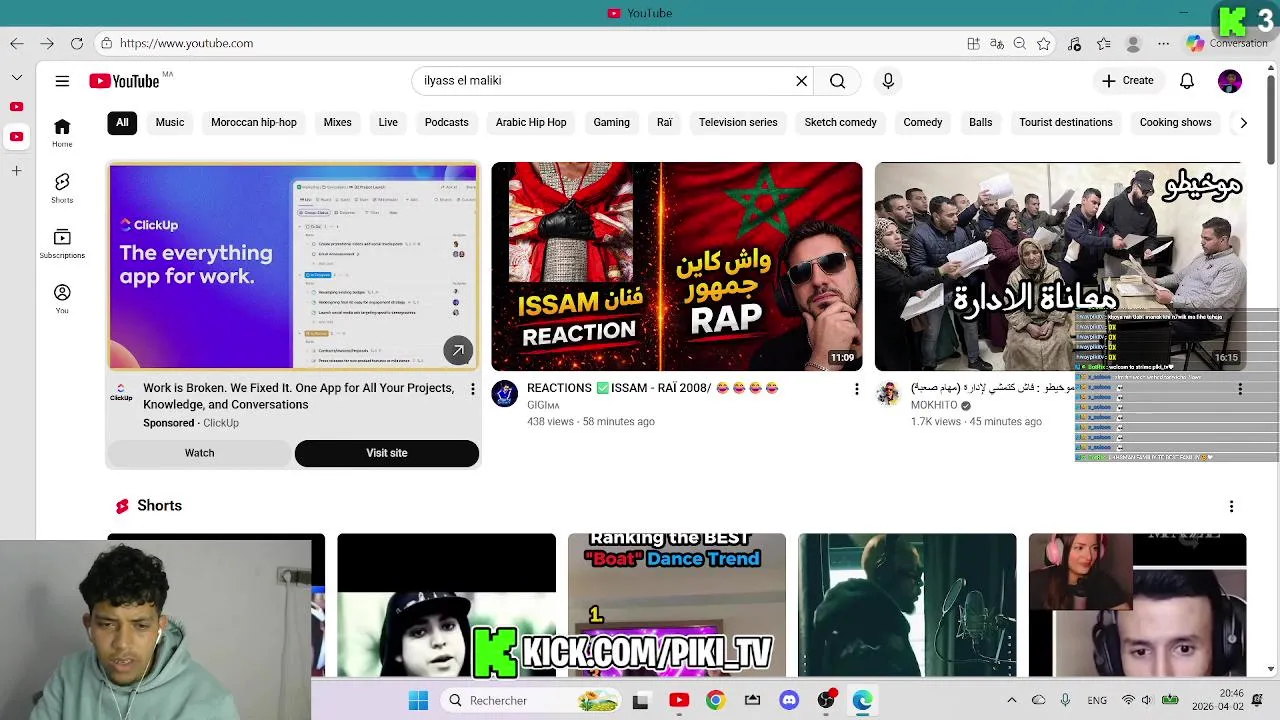Image resolution: width=1280 pixels, height=720 pixels.
Task: Select the Gaming filter chip
Action: coord(611,122)
